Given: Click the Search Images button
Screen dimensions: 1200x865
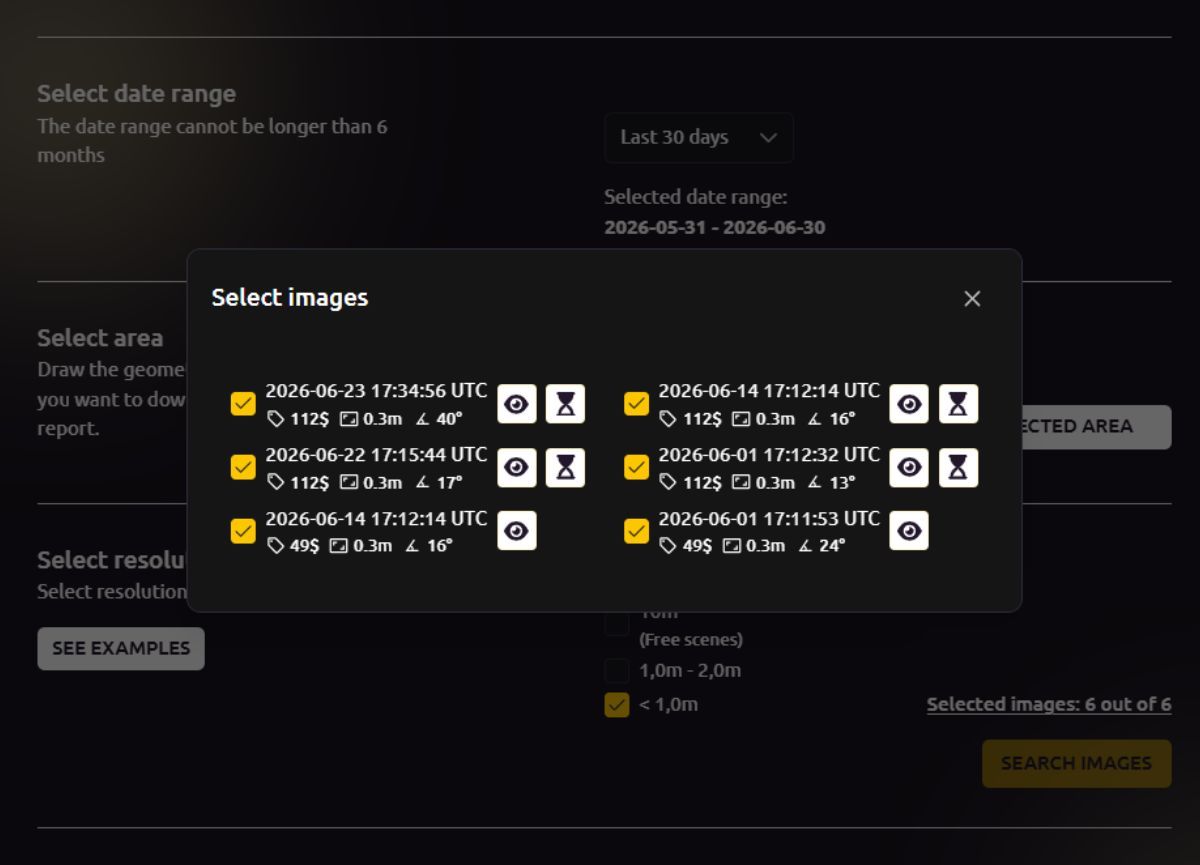Looking at the screenshot, I should [1077, 764].
